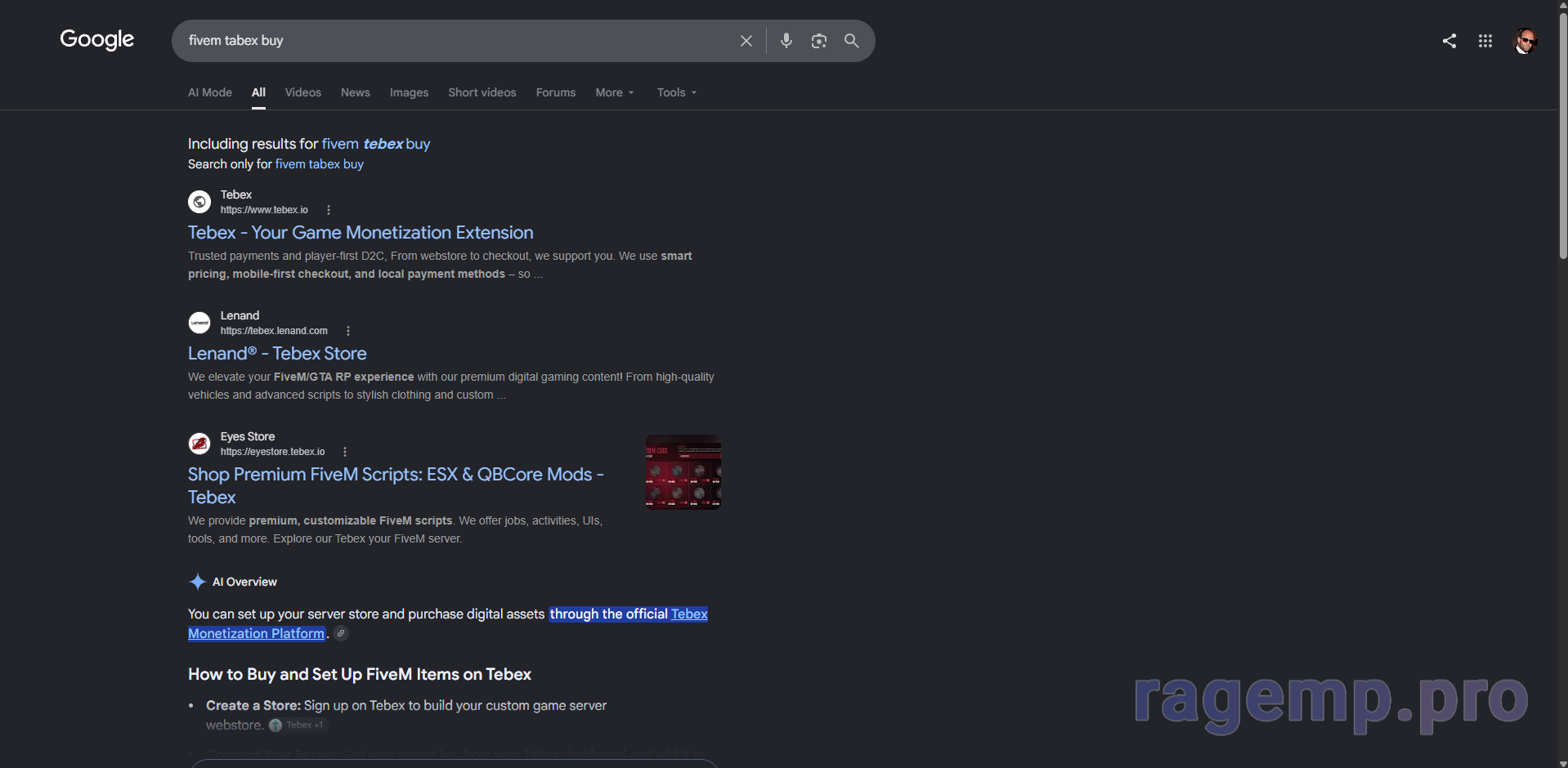The height and width of the screenshot is (768, 1568).
Task: Click the Lenand site favicon
Action: tap(199, 323)
